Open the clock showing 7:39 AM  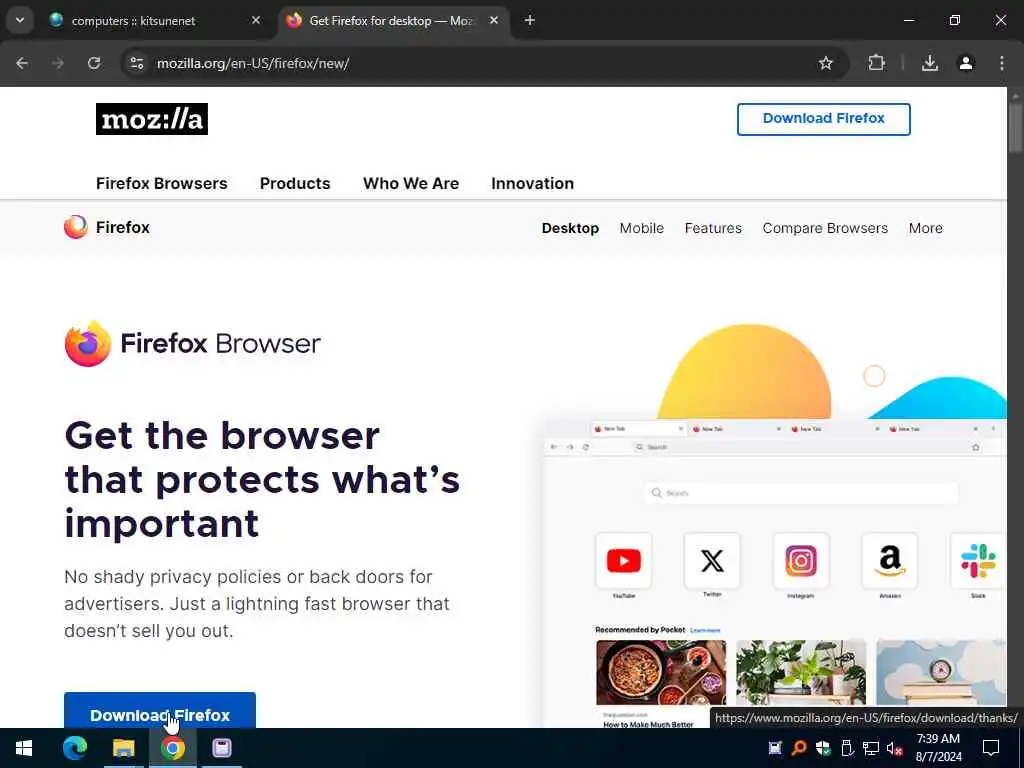pyautogui.click(x=938, y=748)
